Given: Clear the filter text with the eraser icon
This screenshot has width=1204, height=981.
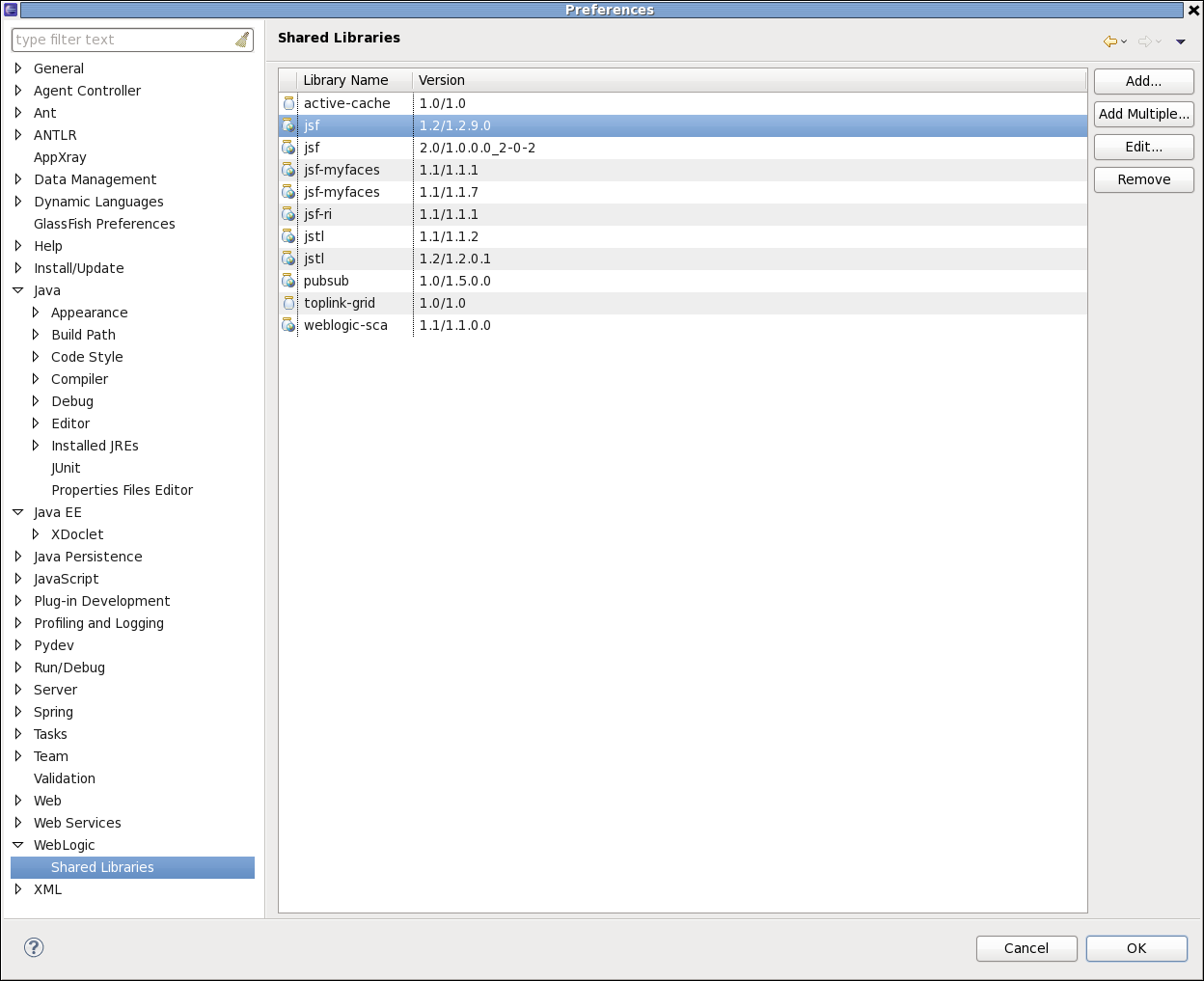Looking at the screenshot, I should (242, 40).
